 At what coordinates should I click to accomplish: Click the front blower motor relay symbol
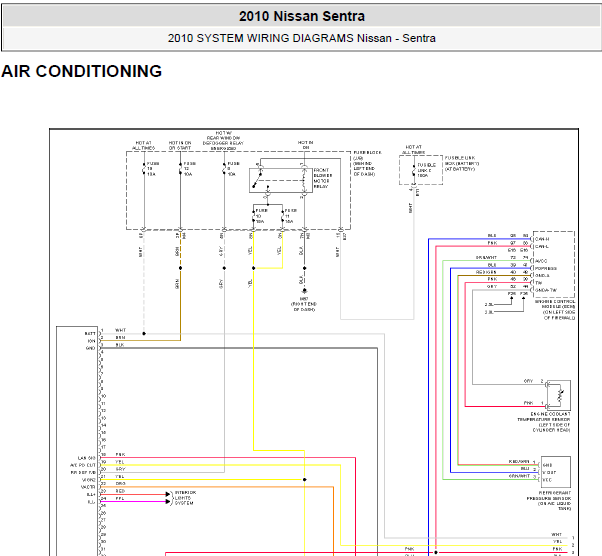click(x=281, y=180)
